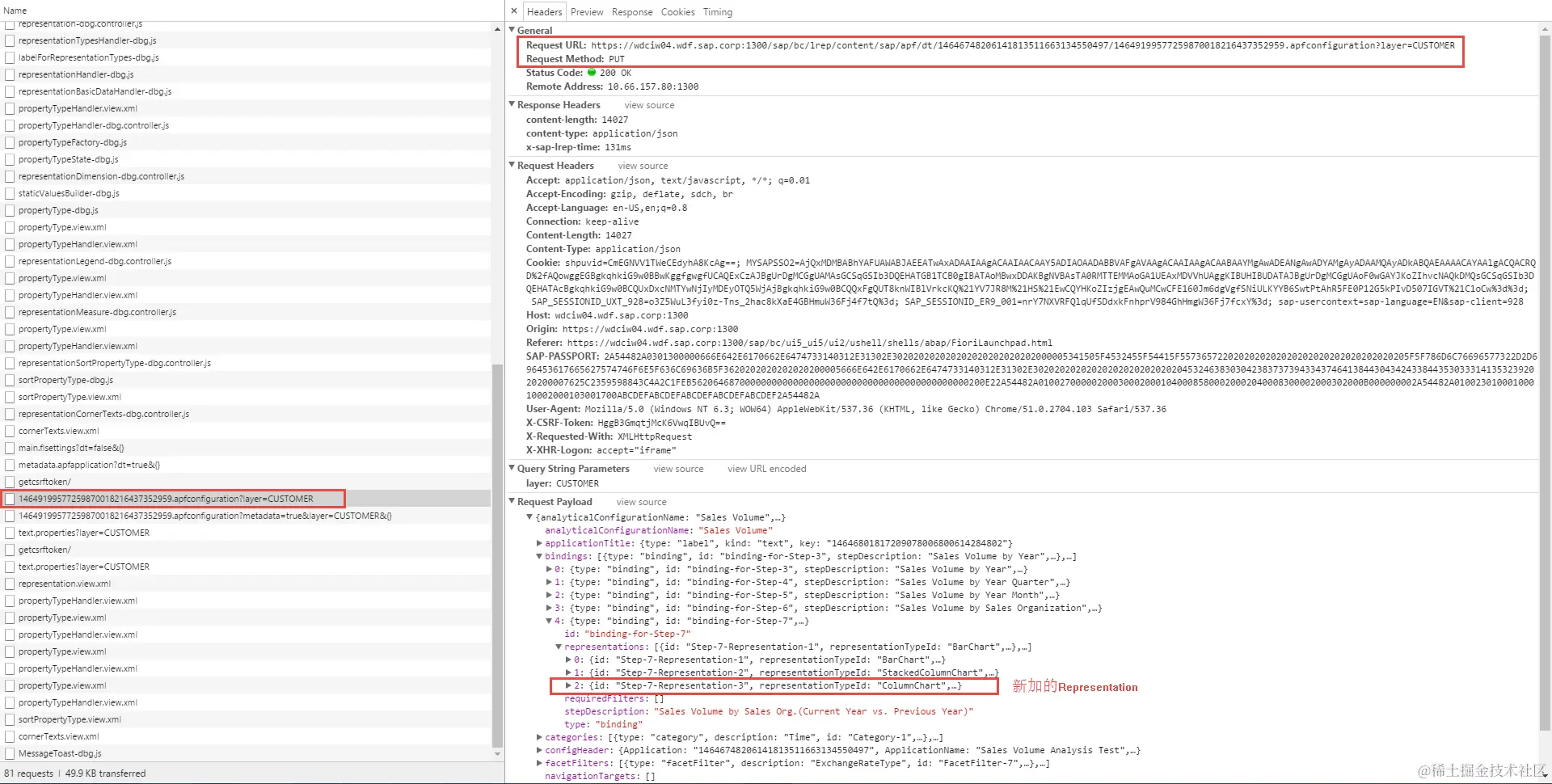Expand the applicationTitle node
The width and height of the screenshot is (1552, 784).
(539, 543)
